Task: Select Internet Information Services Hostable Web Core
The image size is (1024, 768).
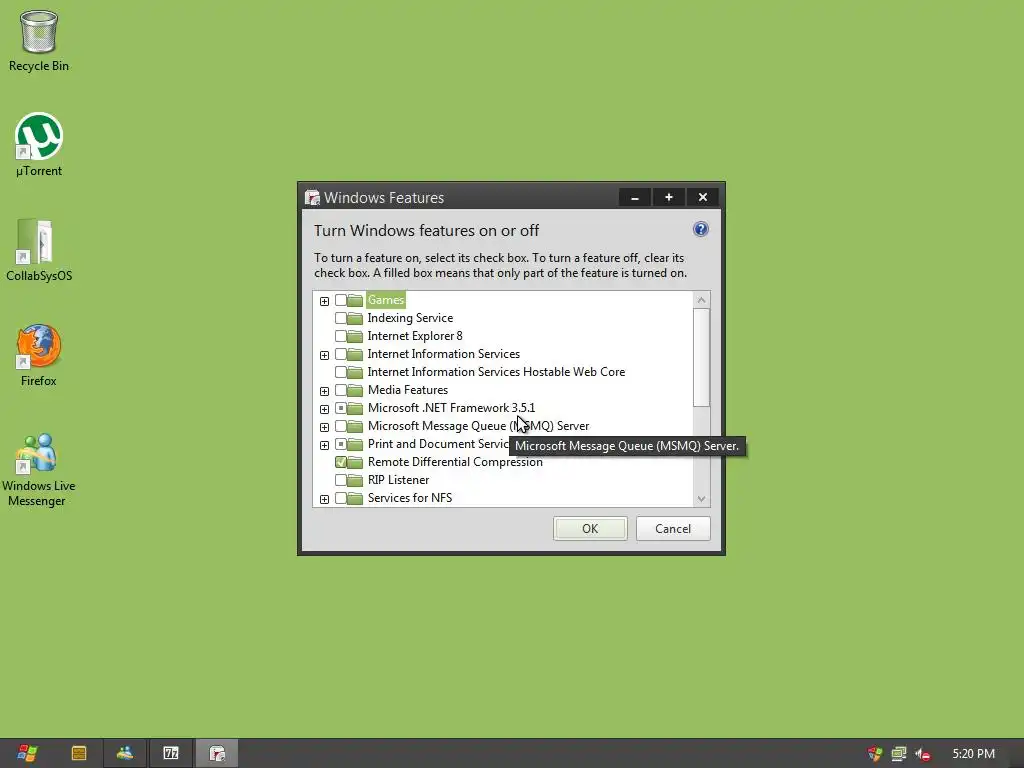Action: coord(496,372)
